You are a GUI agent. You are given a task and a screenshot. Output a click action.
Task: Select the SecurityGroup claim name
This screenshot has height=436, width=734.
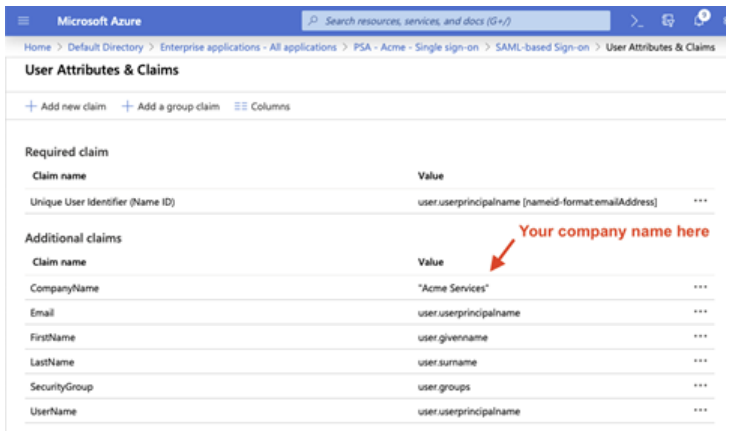(61, 387)
